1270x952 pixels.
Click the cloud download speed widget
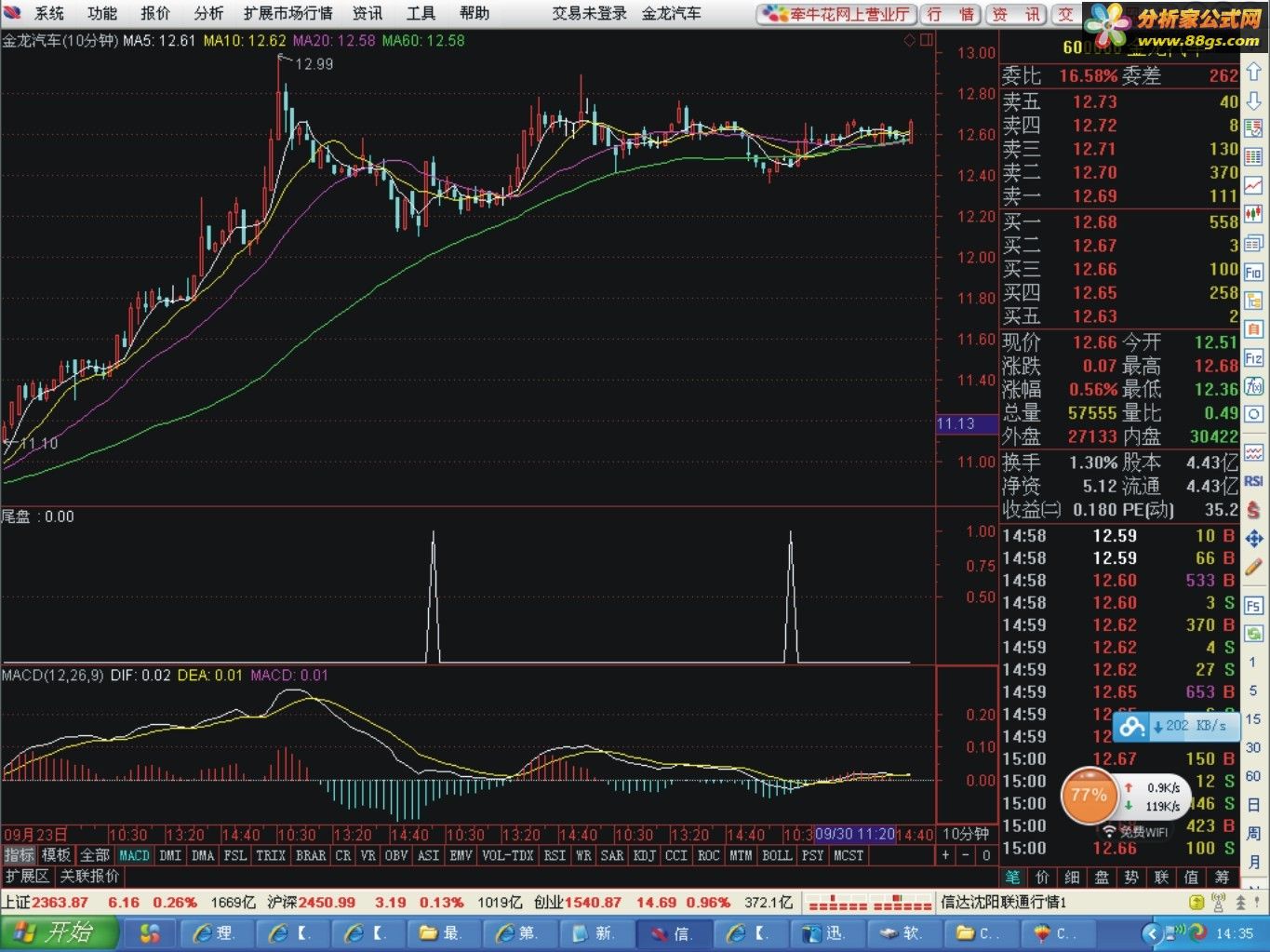pyautogui.click(x=1175, y=726)
